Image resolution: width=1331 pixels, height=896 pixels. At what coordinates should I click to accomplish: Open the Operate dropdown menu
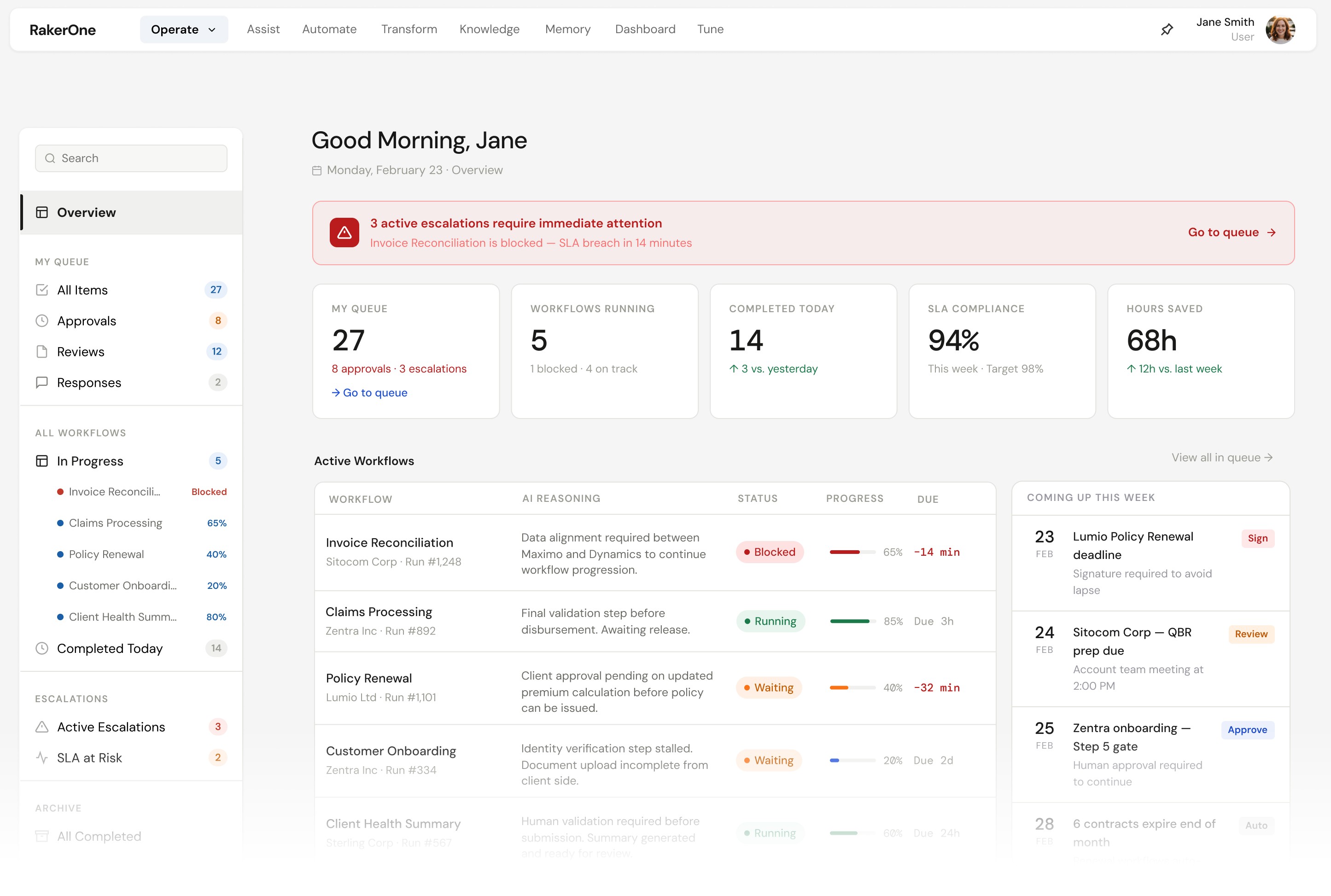[x=183, y=29]
